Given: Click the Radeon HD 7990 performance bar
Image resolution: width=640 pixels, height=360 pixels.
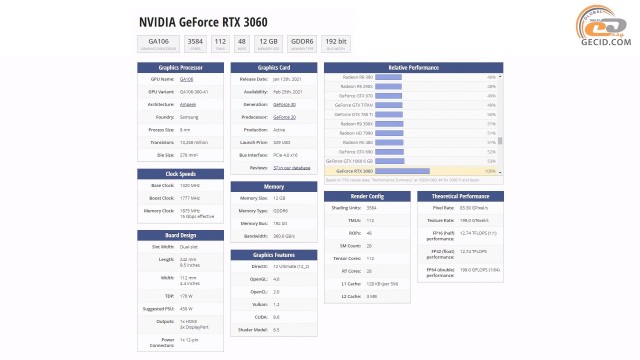Looking at the screenshot, I should click(x=389, y=133).
